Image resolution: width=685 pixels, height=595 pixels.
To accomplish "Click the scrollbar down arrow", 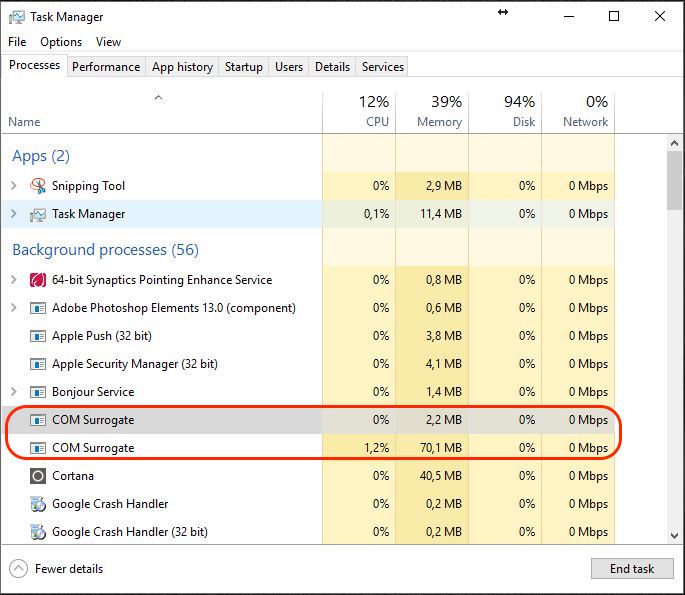I will point(674,536).
